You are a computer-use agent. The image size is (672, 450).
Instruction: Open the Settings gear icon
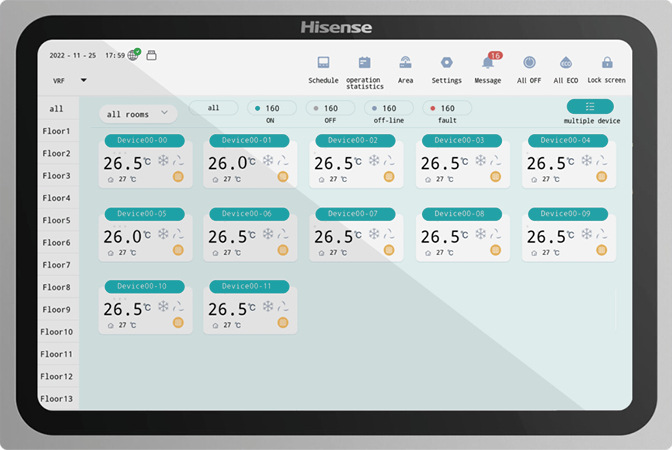[x=447, y=63]
